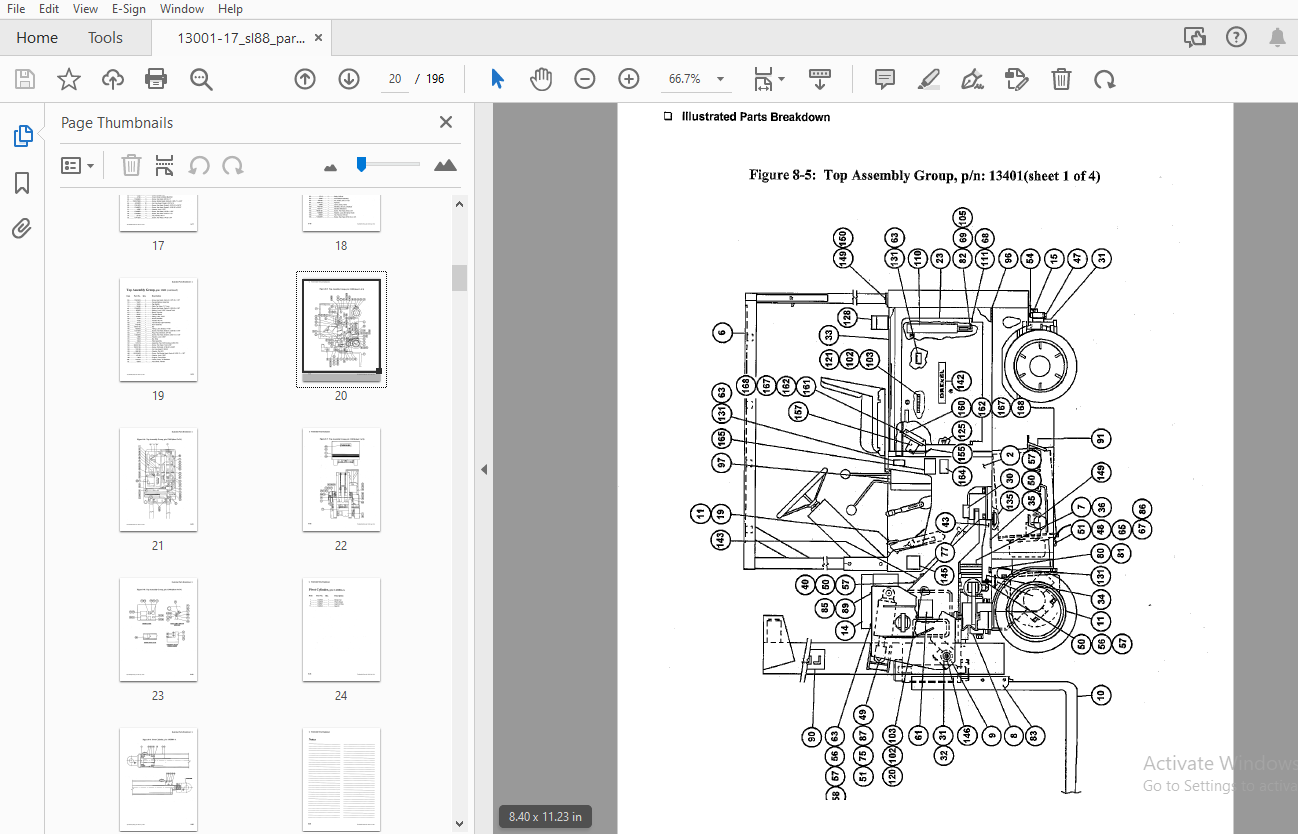Click the 'Figure 8-5: Top Assembly Group' heading
The width and height of the screenshot is (1298, 834).
click(x=924, y=176)
